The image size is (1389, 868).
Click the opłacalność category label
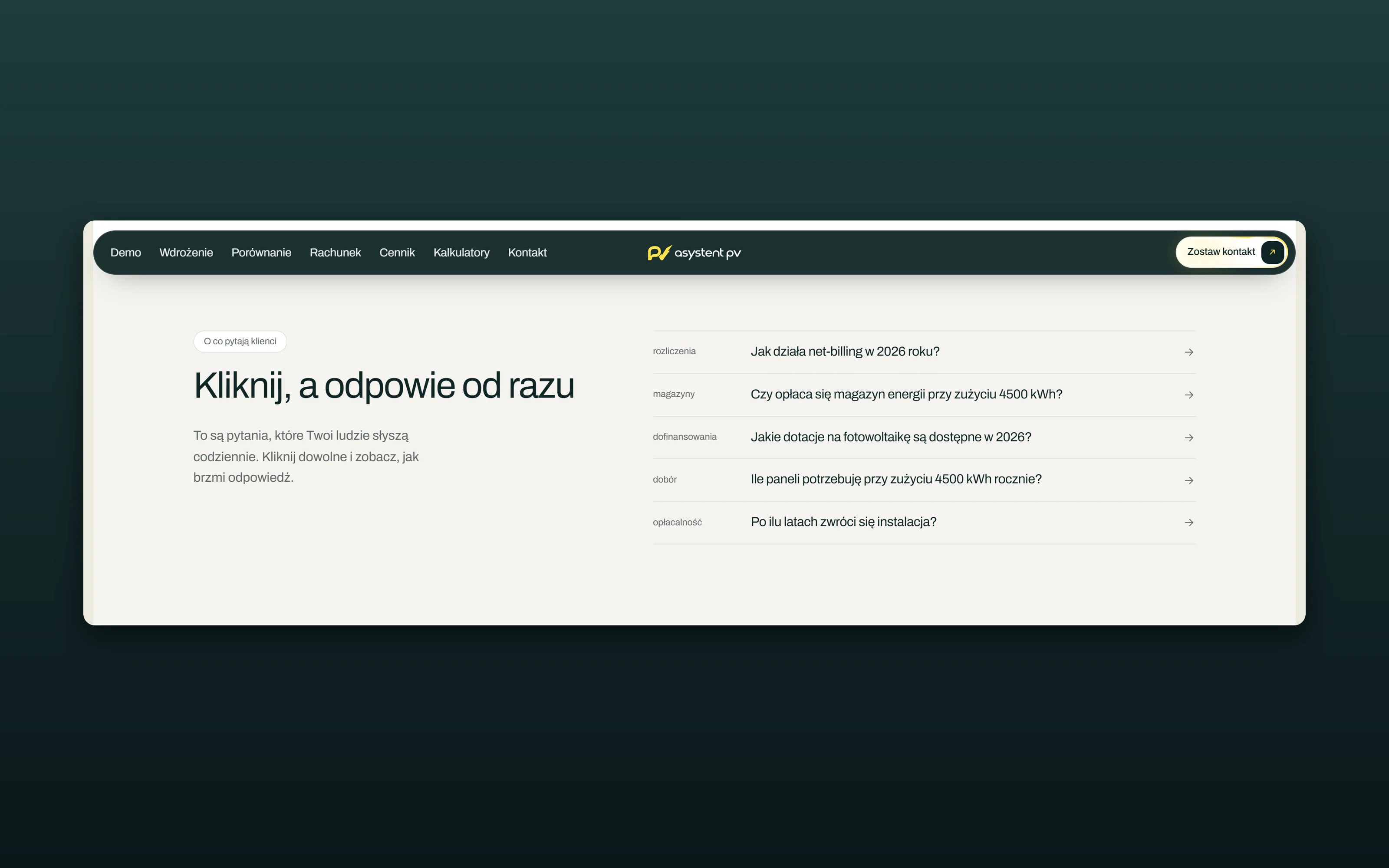(x=677, y=523)
